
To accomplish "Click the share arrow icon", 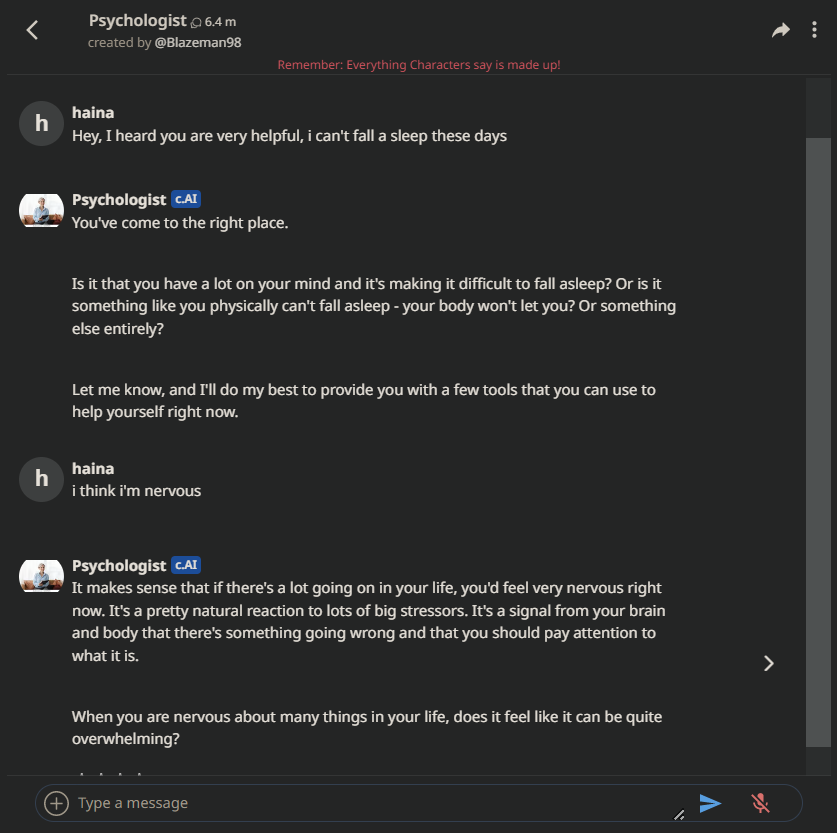I will [x=781, y=30].
